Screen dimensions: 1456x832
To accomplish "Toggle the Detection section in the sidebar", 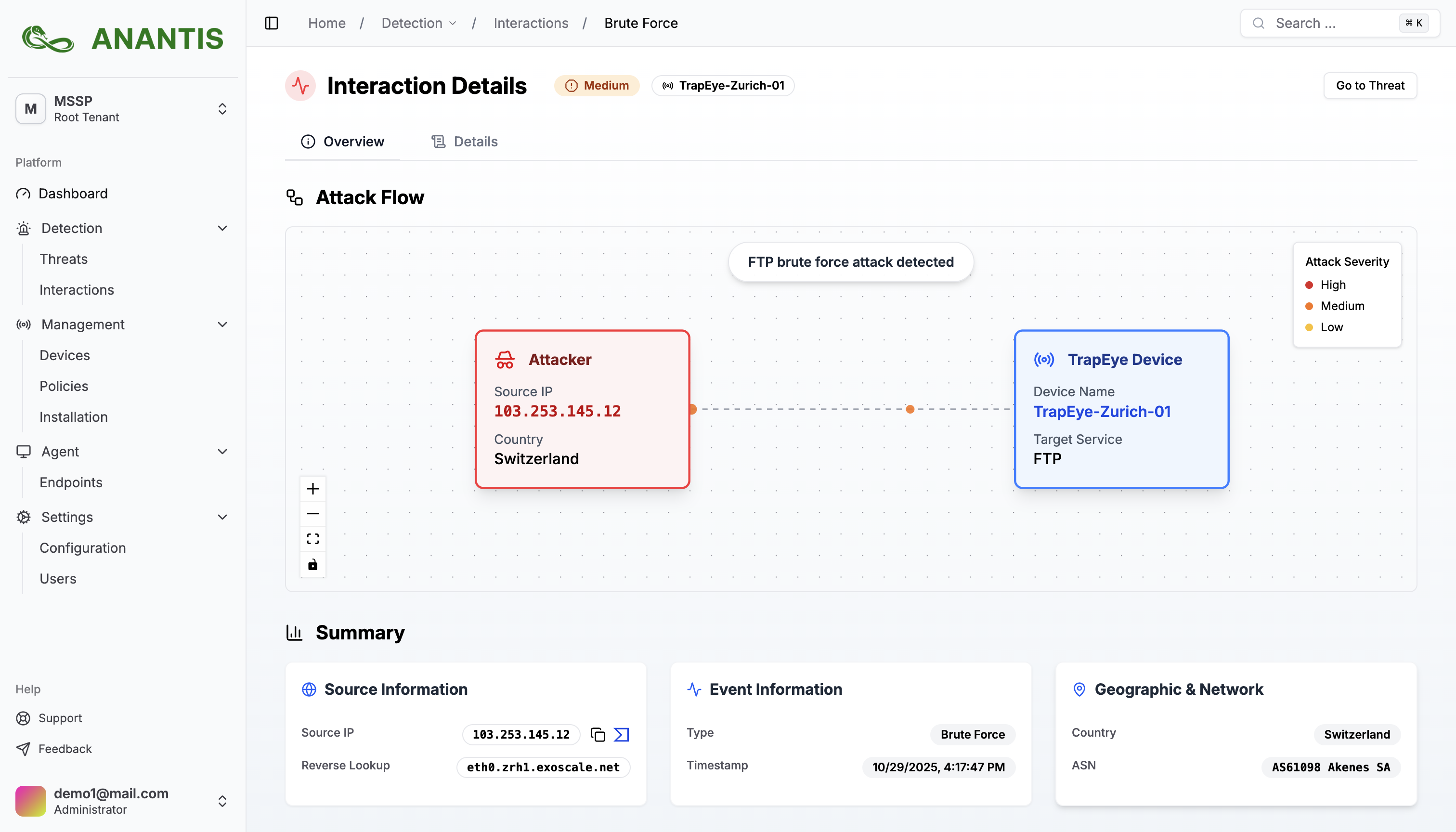I will [x=221, y=228].
